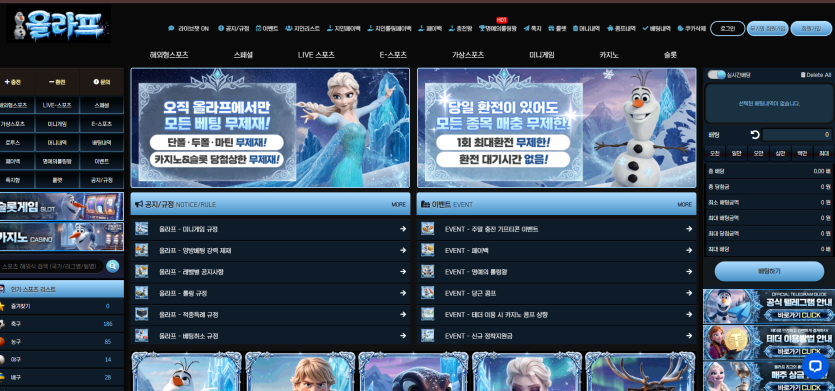Image resolution: width=835 pixels, height=391 pixels.
Task: Click the 회원가입 sign-up button
Action: [x=811, y=29]
